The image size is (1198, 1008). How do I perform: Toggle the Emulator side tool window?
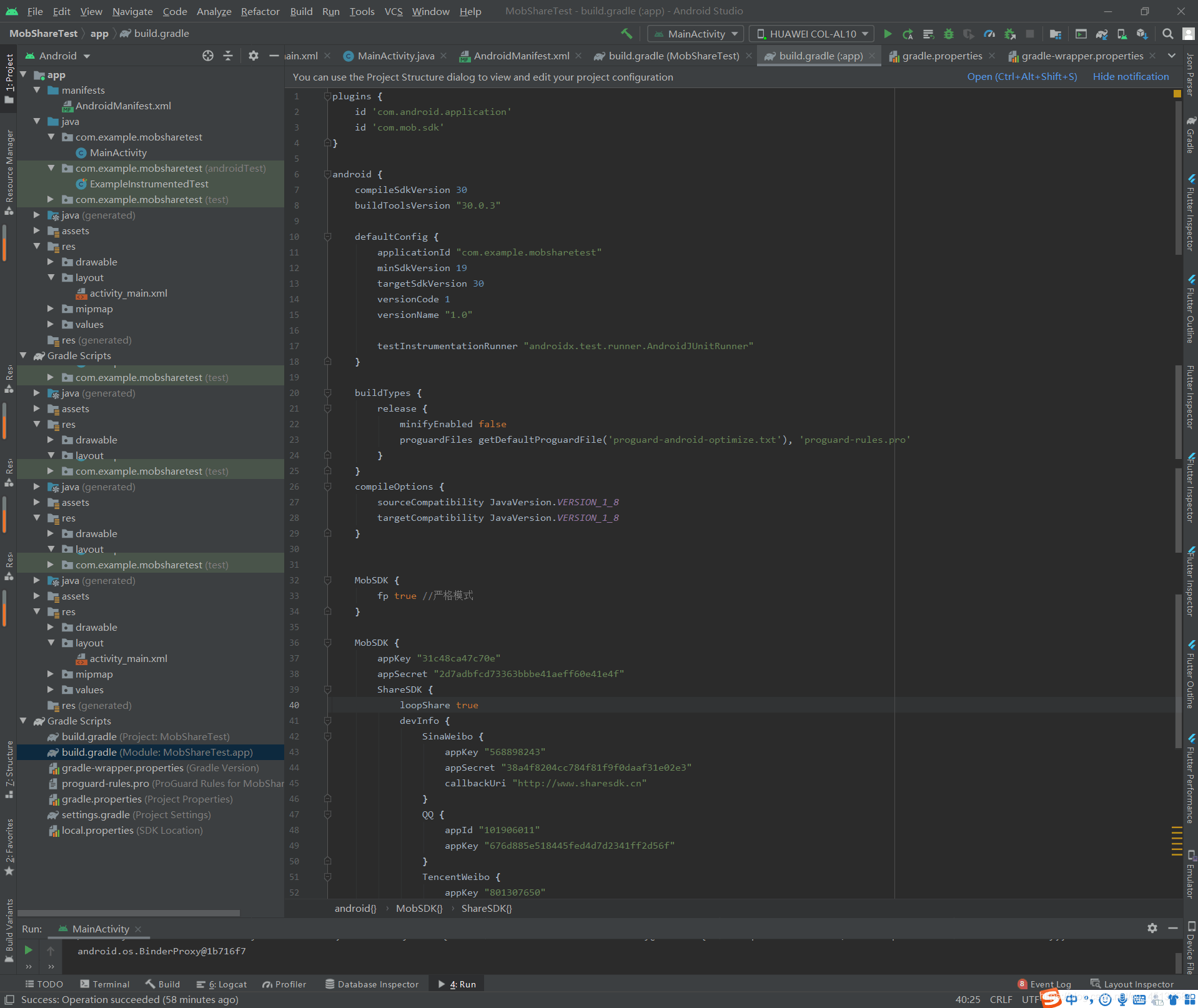(x=1191, y=874)
